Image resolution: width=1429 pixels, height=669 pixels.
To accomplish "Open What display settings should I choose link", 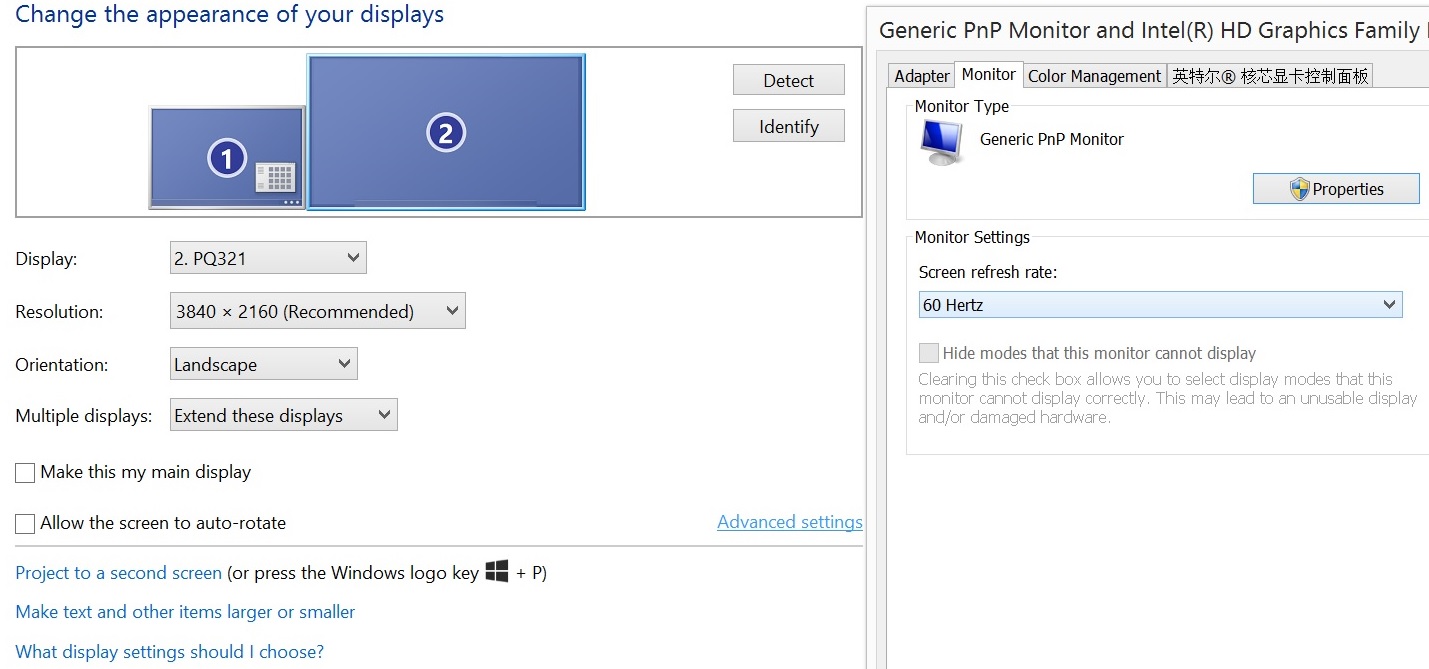I will click(x=170, y=652).
